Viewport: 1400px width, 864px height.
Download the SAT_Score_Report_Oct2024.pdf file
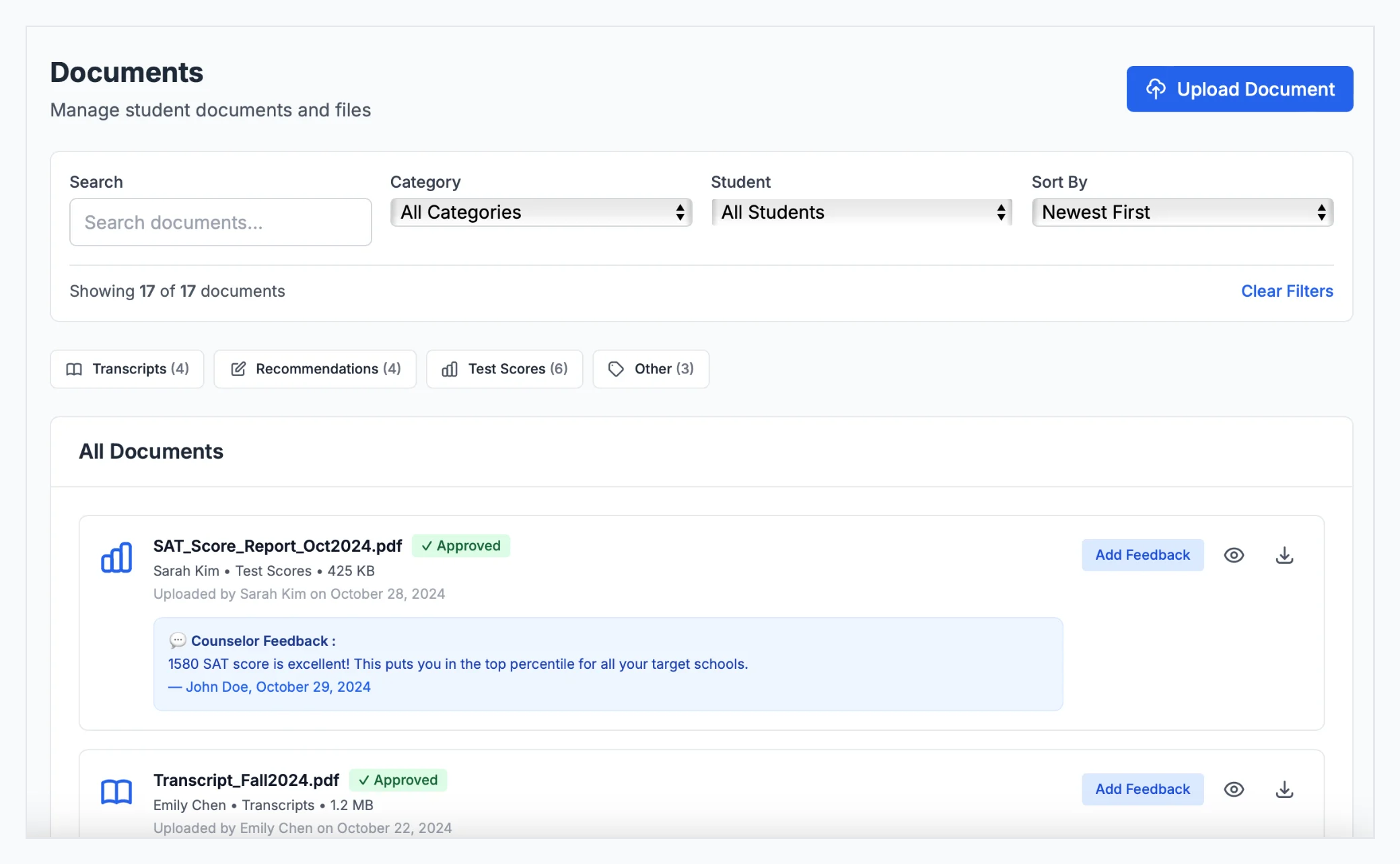click(1284, 555)
